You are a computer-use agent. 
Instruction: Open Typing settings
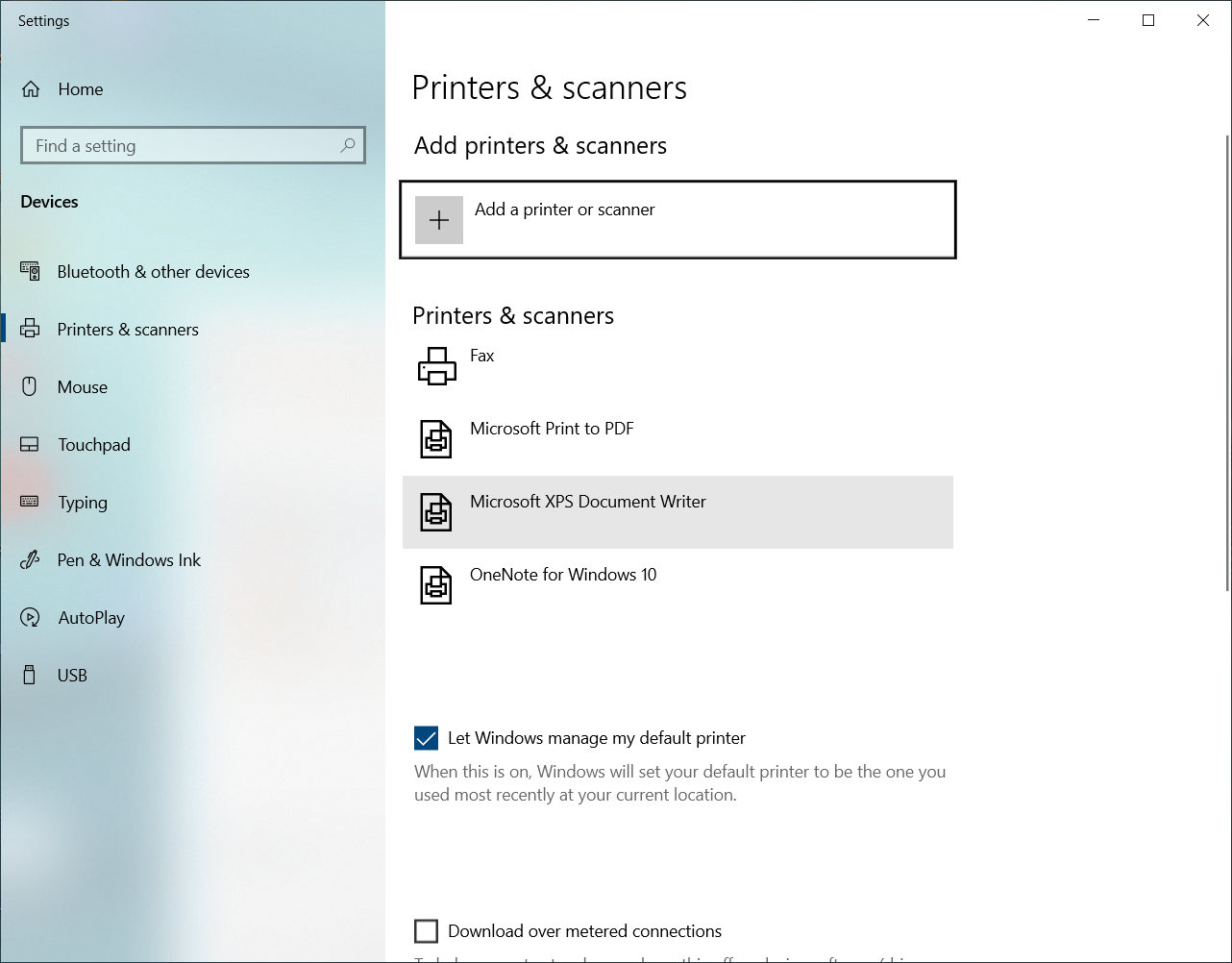[192, 503]
